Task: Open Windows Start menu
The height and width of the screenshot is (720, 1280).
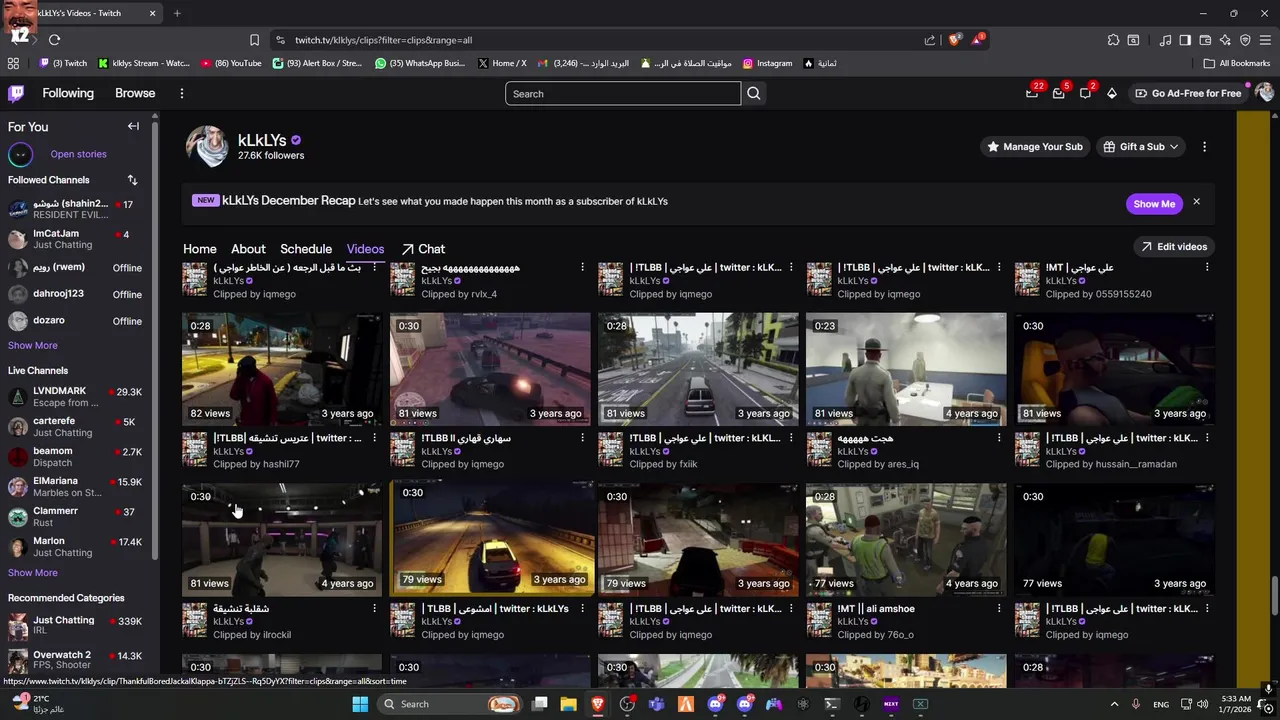Action: 360,704
